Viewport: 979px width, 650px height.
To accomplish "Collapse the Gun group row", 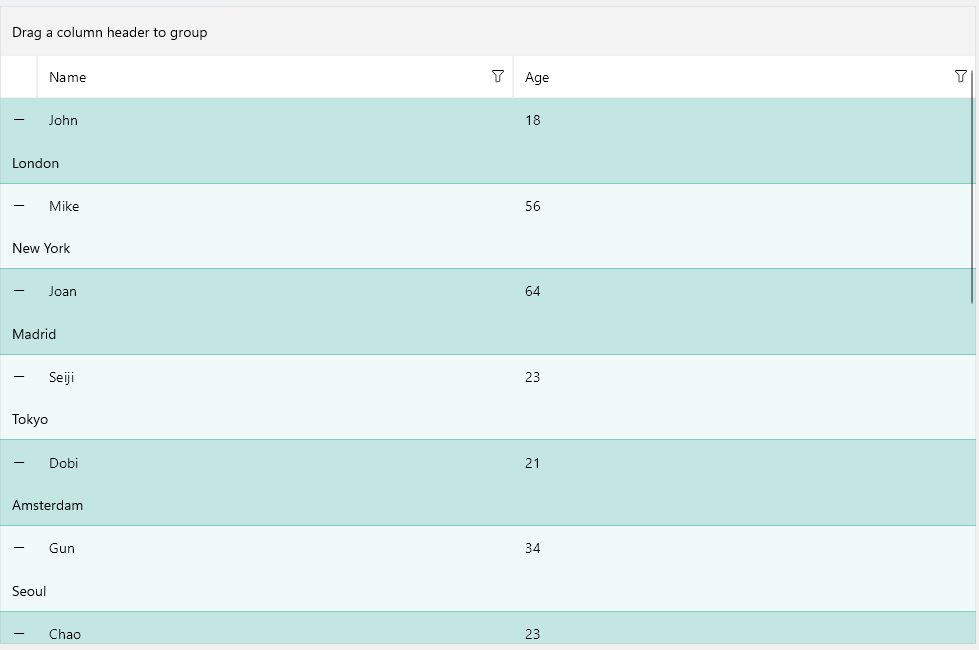I will click(18, 548).
